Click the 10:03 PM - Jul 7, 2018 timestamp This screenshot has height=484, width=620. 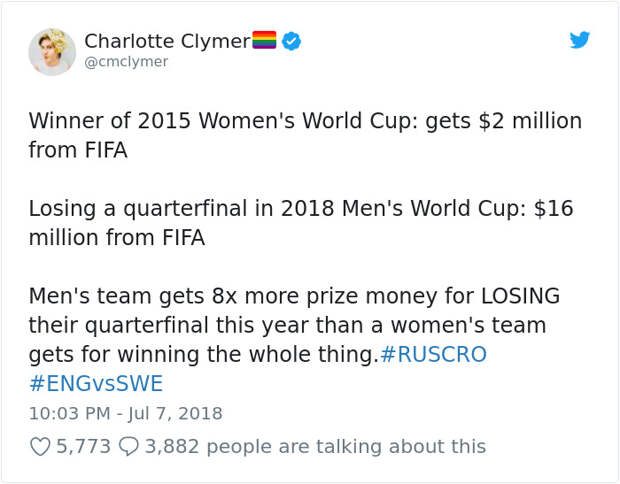click(x=126, y=414)
